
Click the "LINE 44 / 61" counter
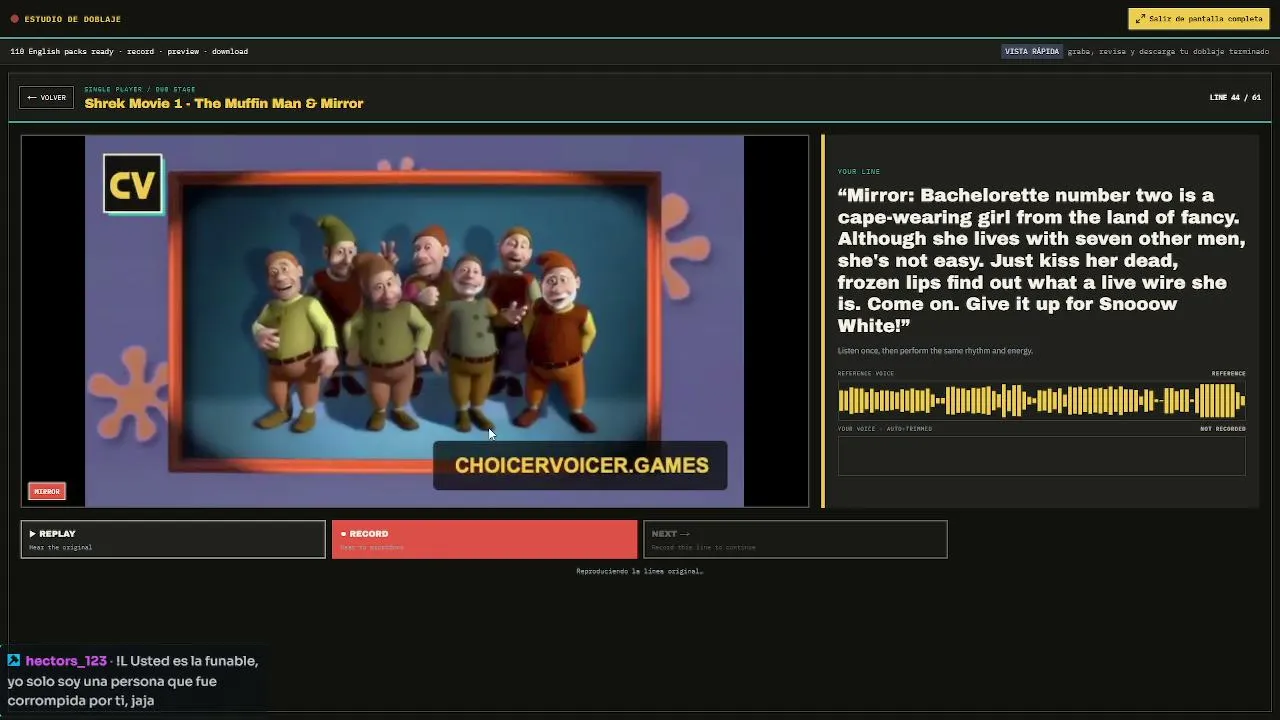point(1235,97)
